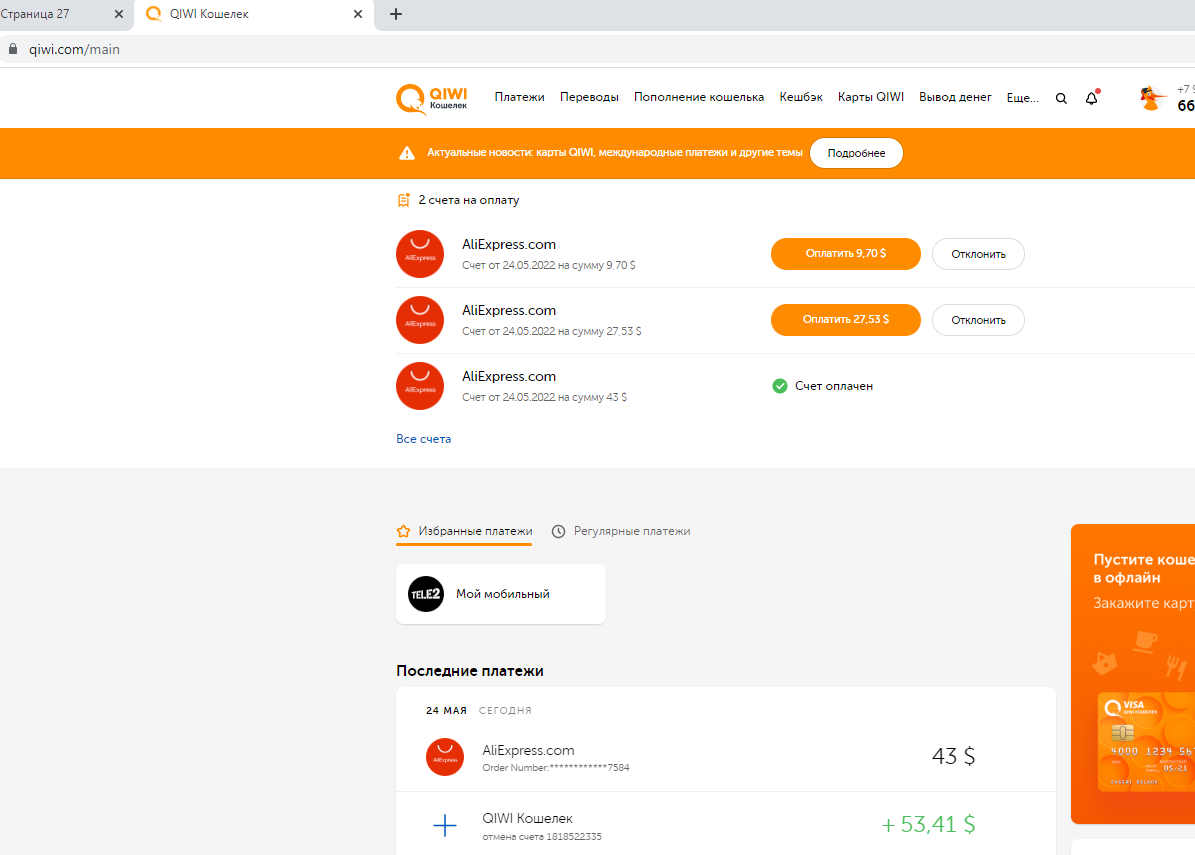The width and height of the screenshot is (1195, 855).
Task: Click the '+ 53,41 $' amount
Action: click(928, 825)
